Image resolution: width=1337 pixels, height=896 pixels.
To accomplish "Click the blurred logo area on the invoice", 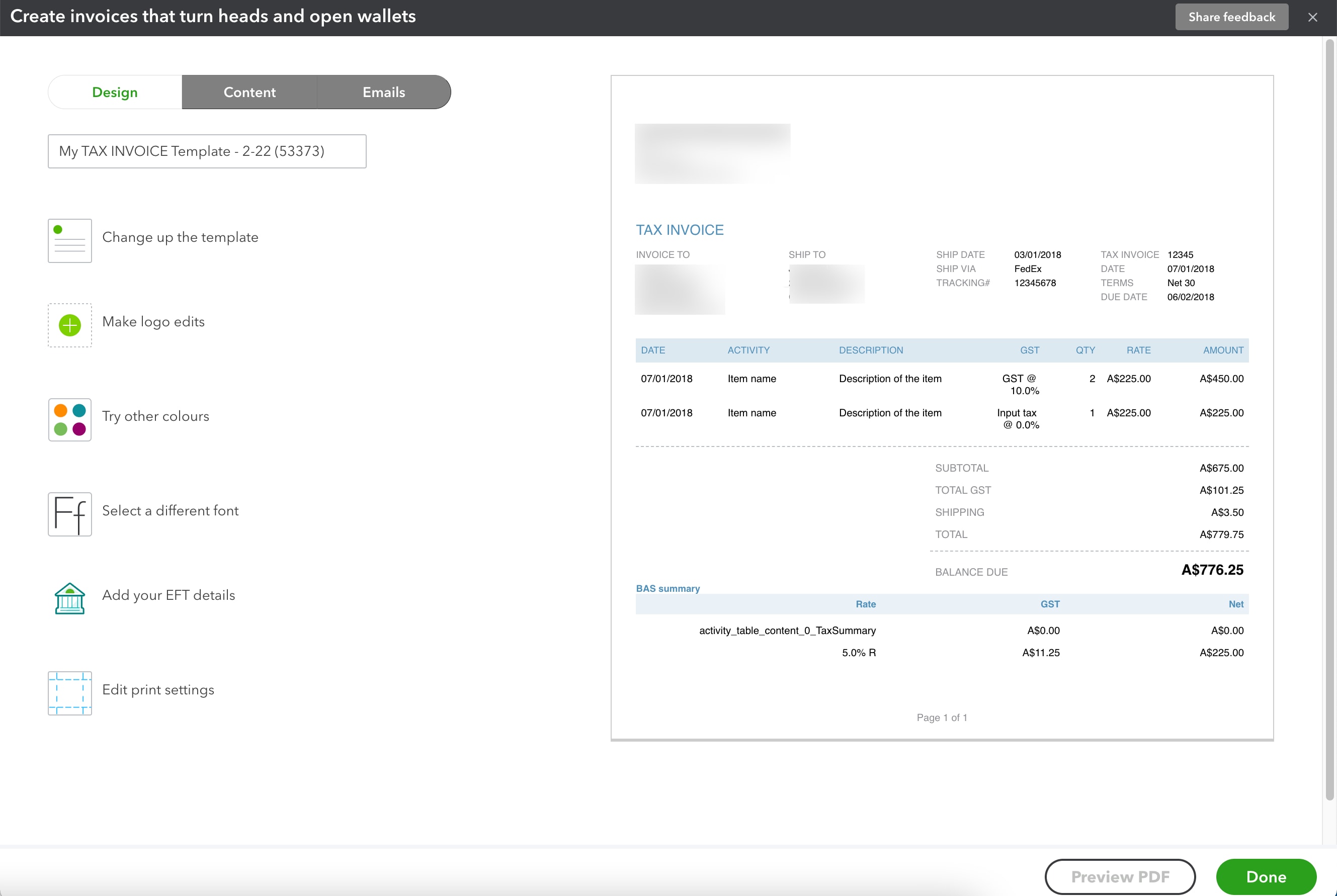I will [x=712, y=152].
